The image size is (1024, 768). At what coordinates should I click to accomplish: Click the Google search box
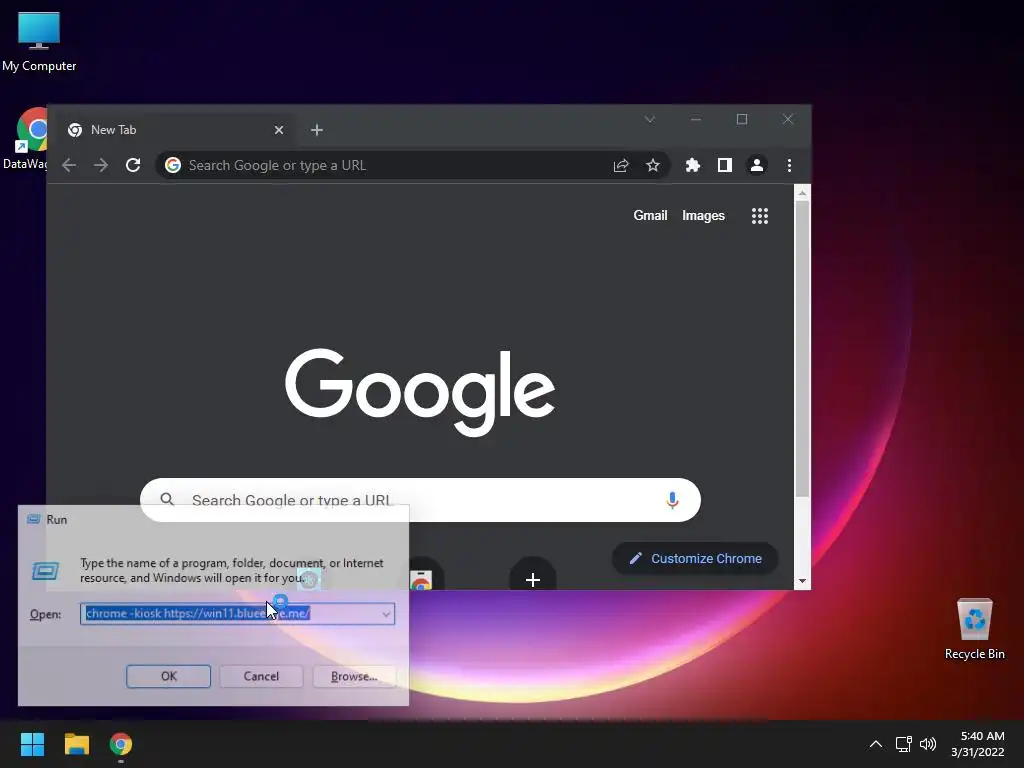(x=421, y=500)
